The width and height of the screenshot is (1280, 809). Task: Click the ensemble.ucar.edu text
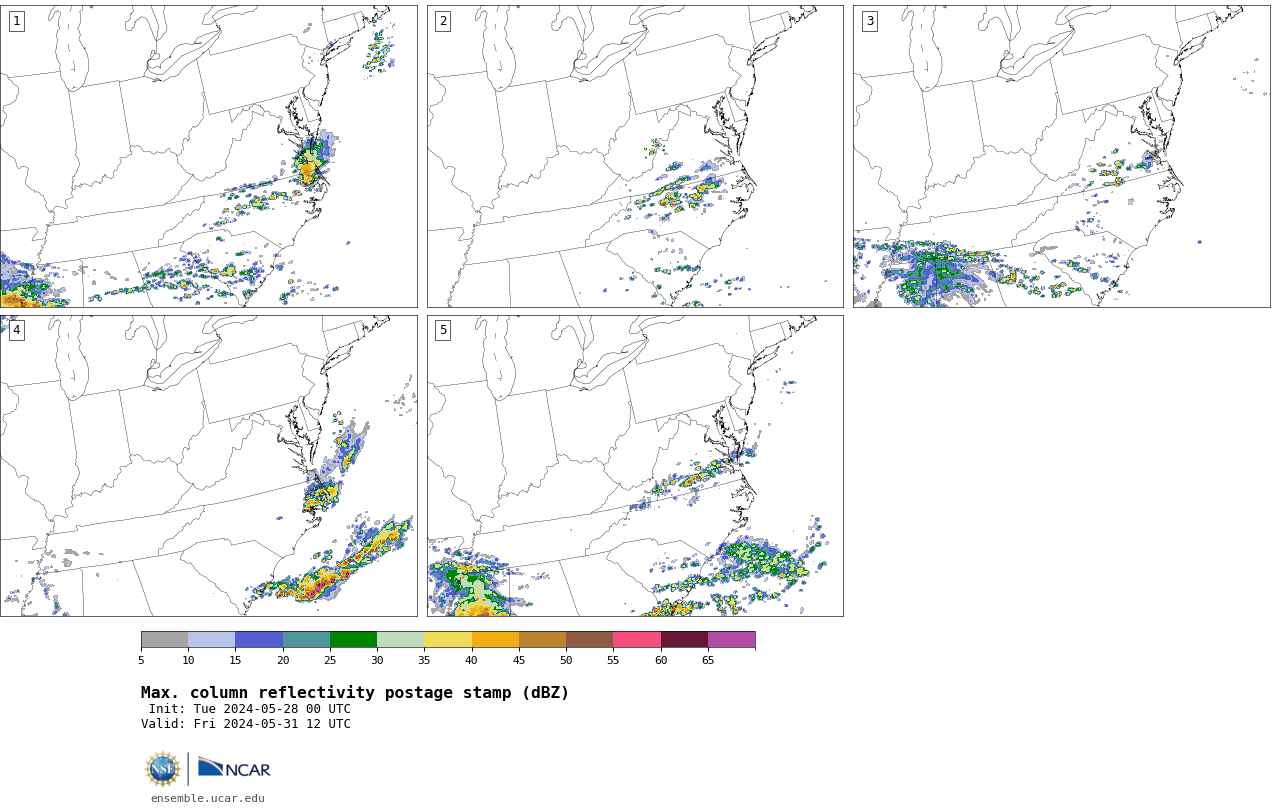point(208,798)
